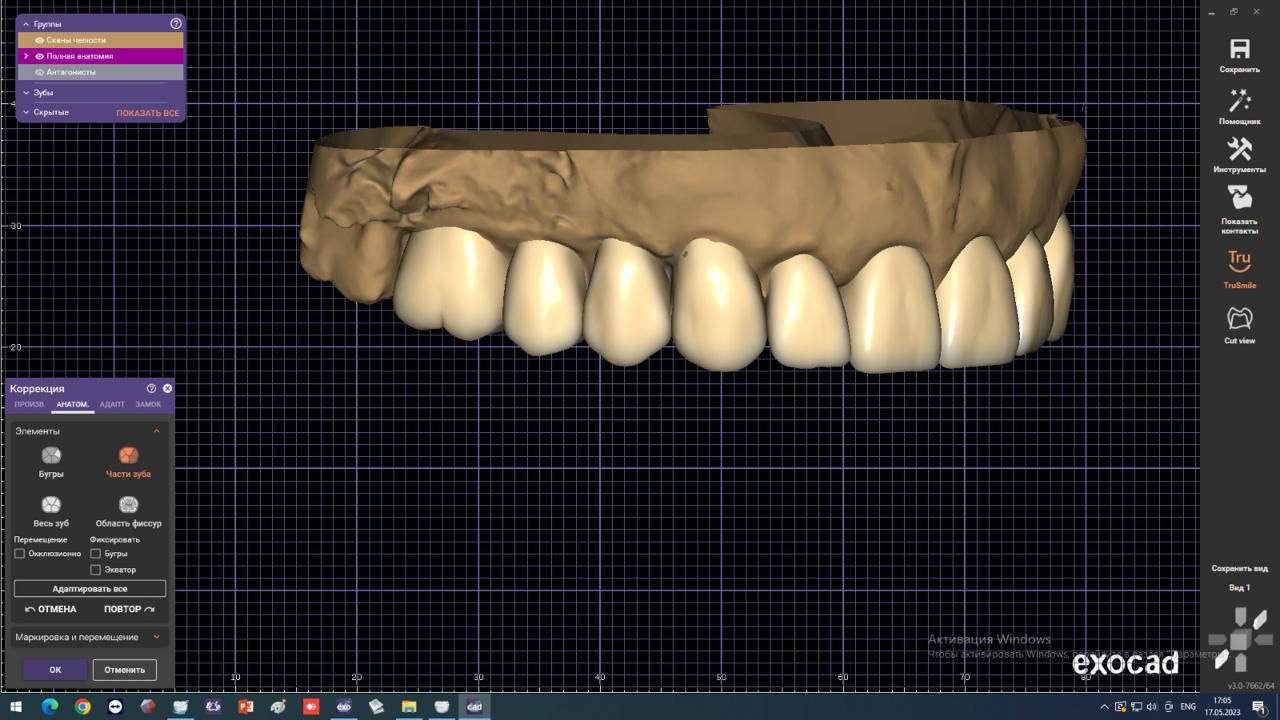The height and width of the screenshot is (720, 1280).
Task: Switch to the АДАПТ. tab
Action: [x=112, y=404]
